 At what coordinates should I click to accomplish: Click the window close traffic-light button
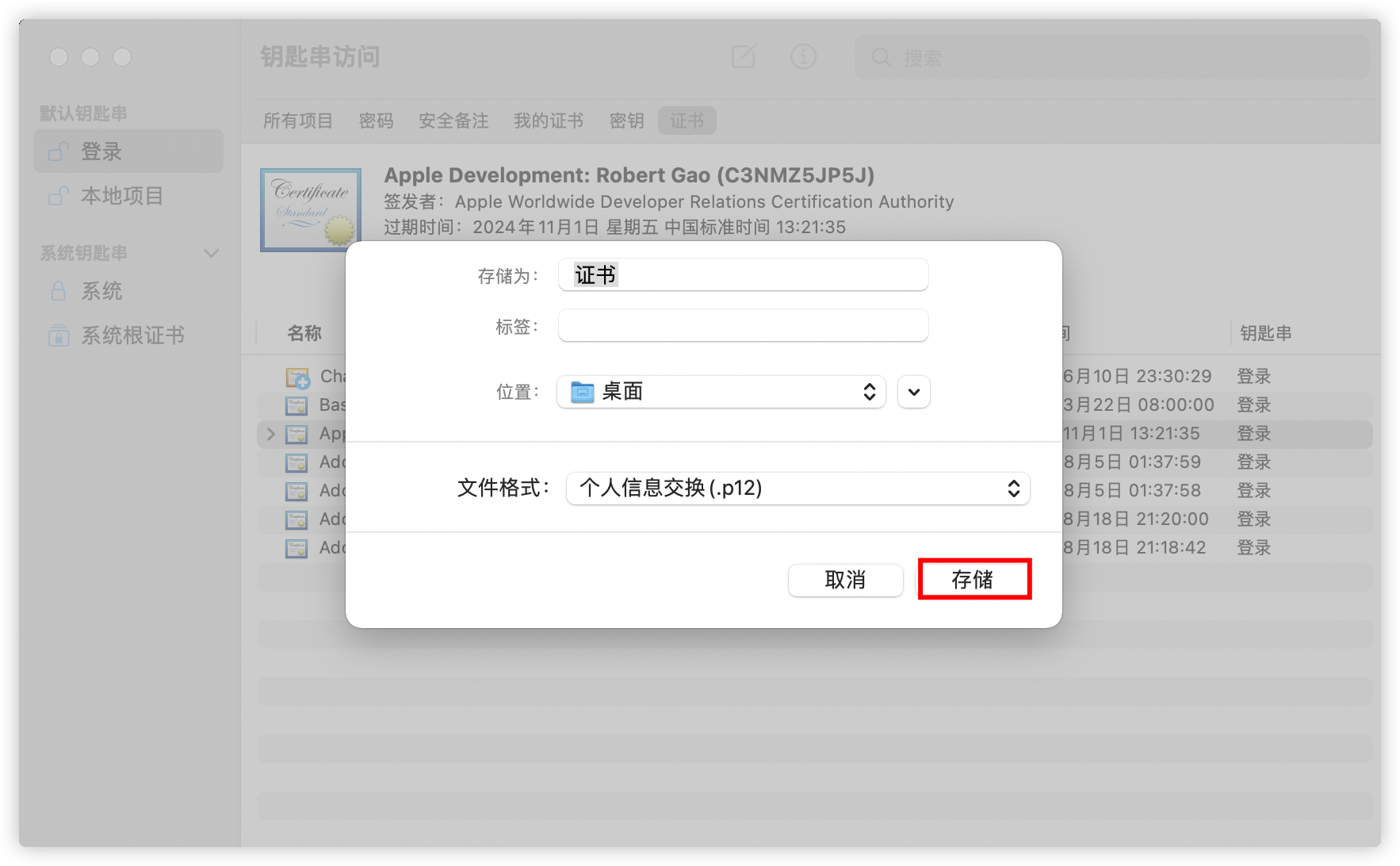coord(59,57)
